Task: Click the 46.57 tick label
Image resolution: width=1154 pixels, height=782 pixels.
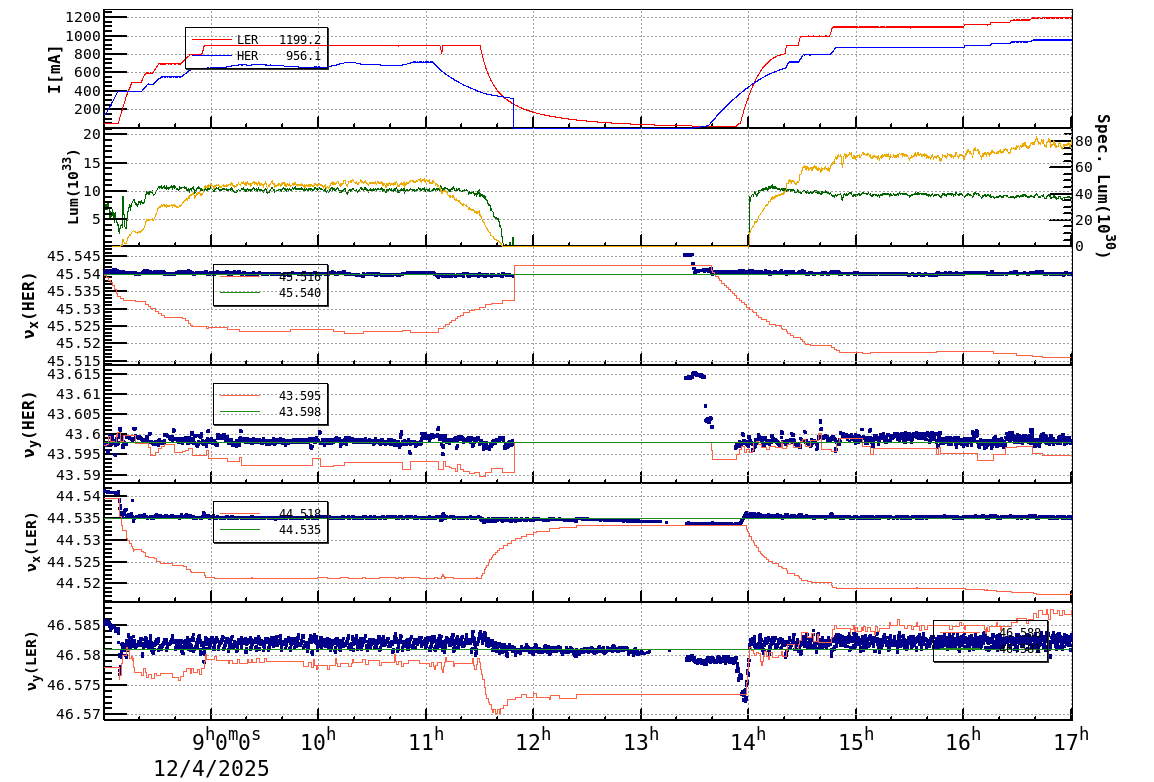Action: click(79, 714)
